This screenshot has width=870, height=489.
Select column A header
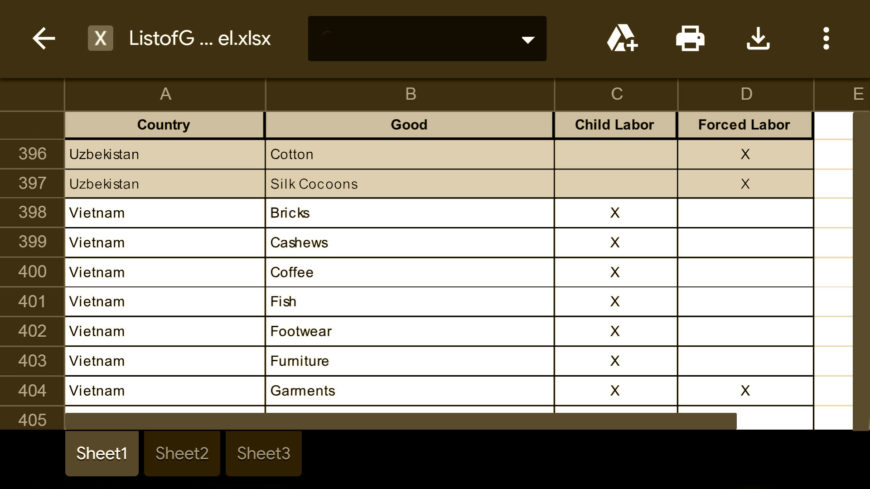click(x=165, y=94)
